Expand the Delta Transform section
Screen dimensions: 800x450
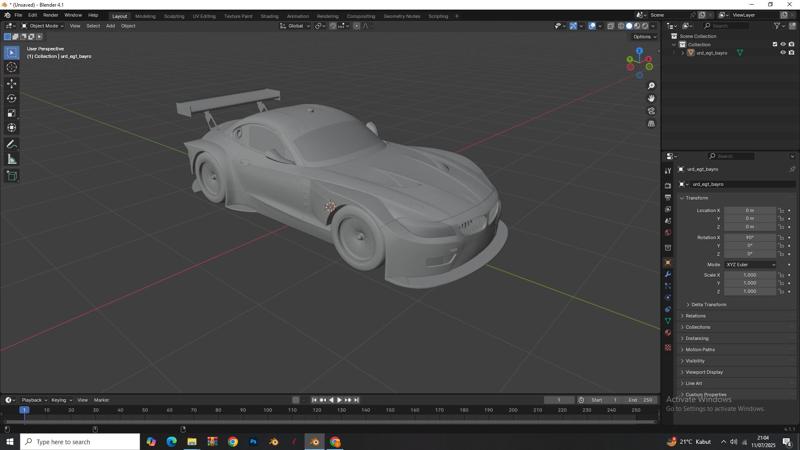pos(708,304)
